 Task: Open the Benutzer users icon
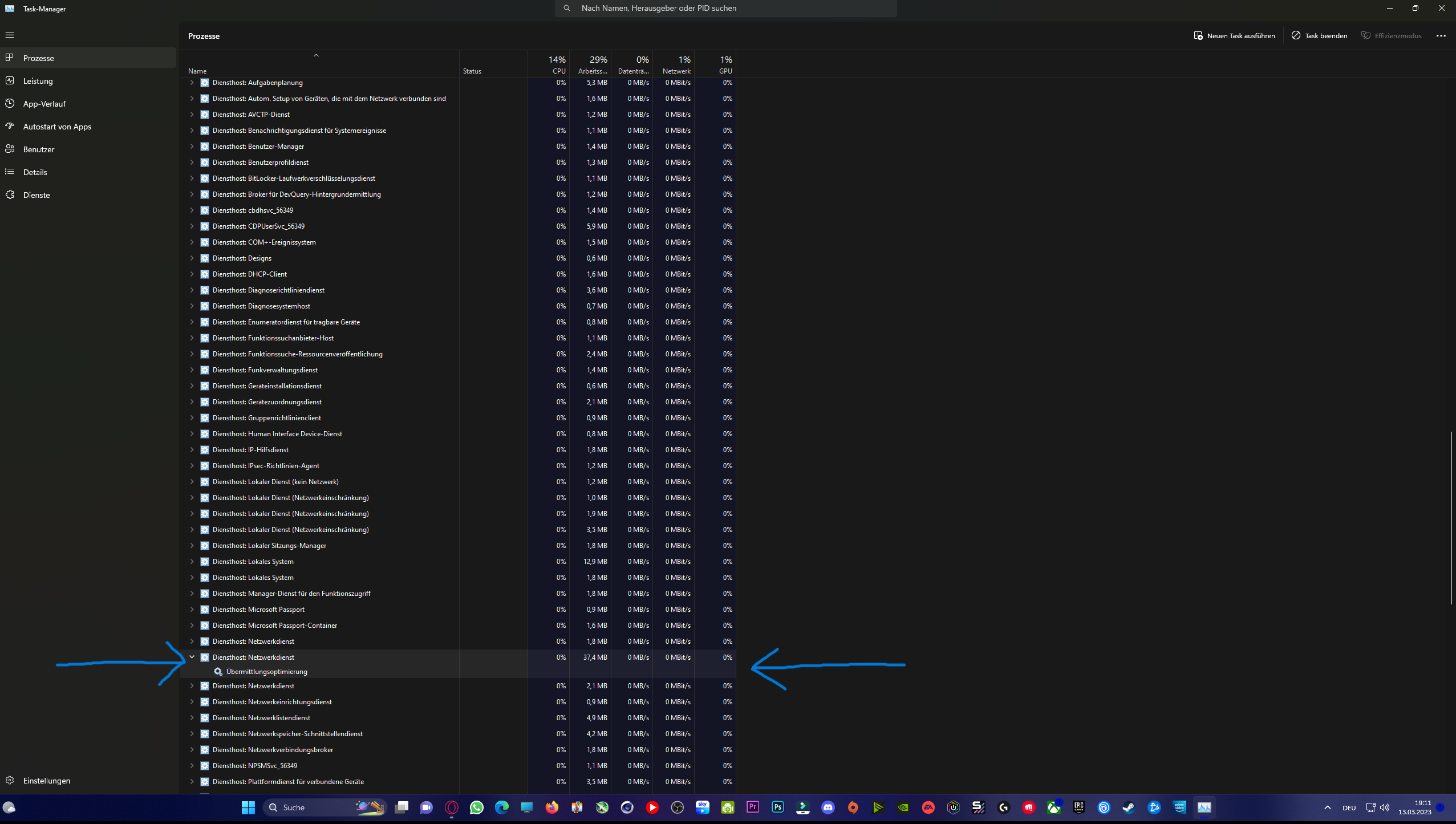point(10,149)
